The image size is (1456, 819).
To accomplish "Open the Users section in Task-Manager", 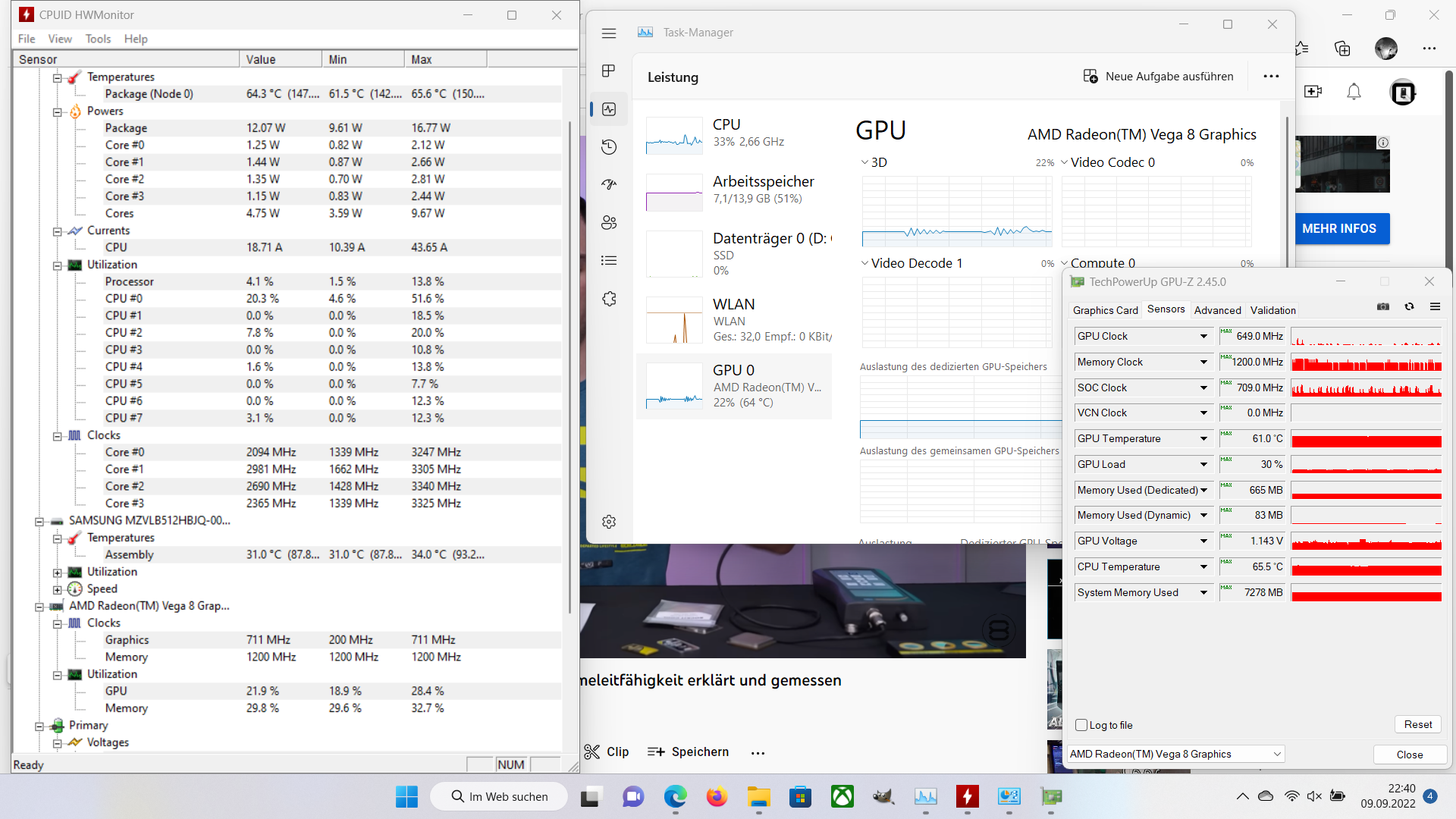I will [609, 222].
